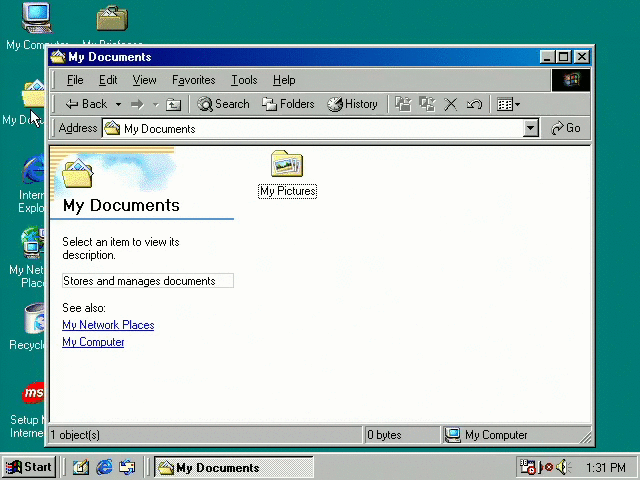Follow the My Computer link
This screenshot has width=640, height=480.
[x=93, y=342]
